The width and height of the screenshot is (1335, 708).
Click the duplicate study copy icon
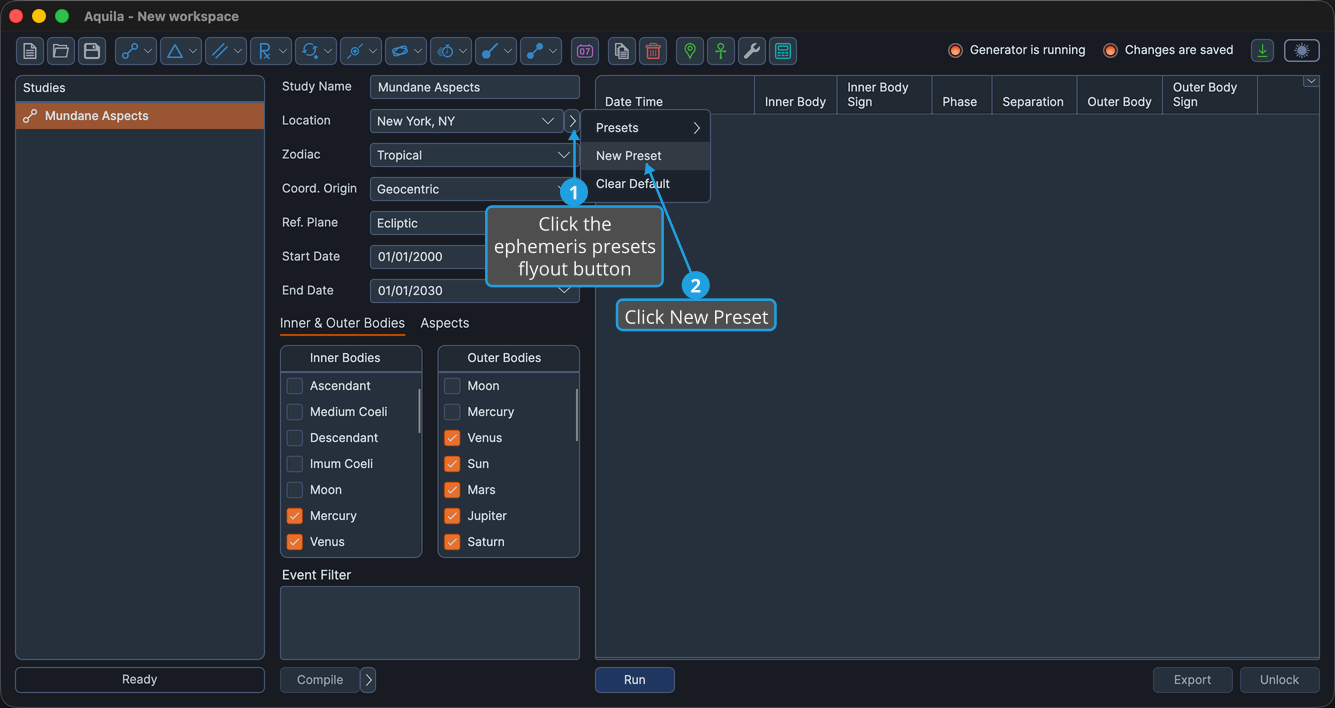[622, 51]
